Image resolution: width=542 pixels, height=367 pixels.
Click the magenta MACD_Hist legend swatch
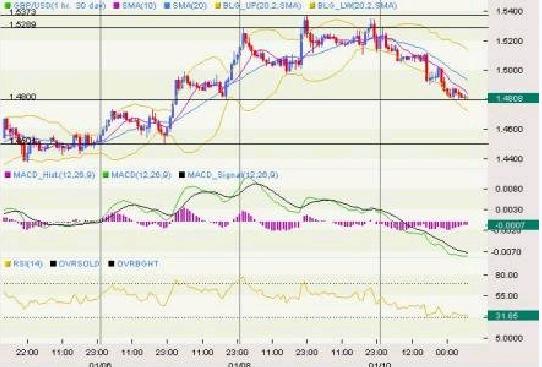[7, 175]
